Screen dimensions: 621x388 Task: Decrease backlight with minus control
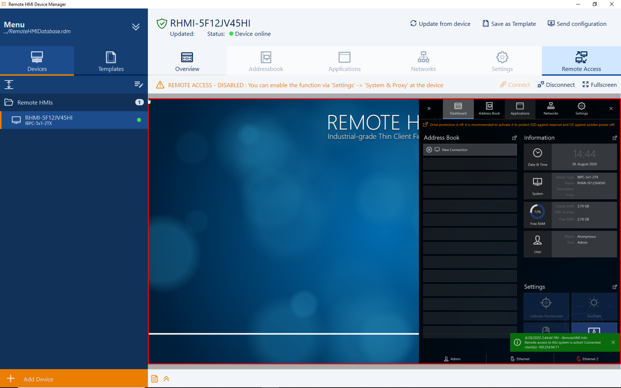(x=579, y=306)
